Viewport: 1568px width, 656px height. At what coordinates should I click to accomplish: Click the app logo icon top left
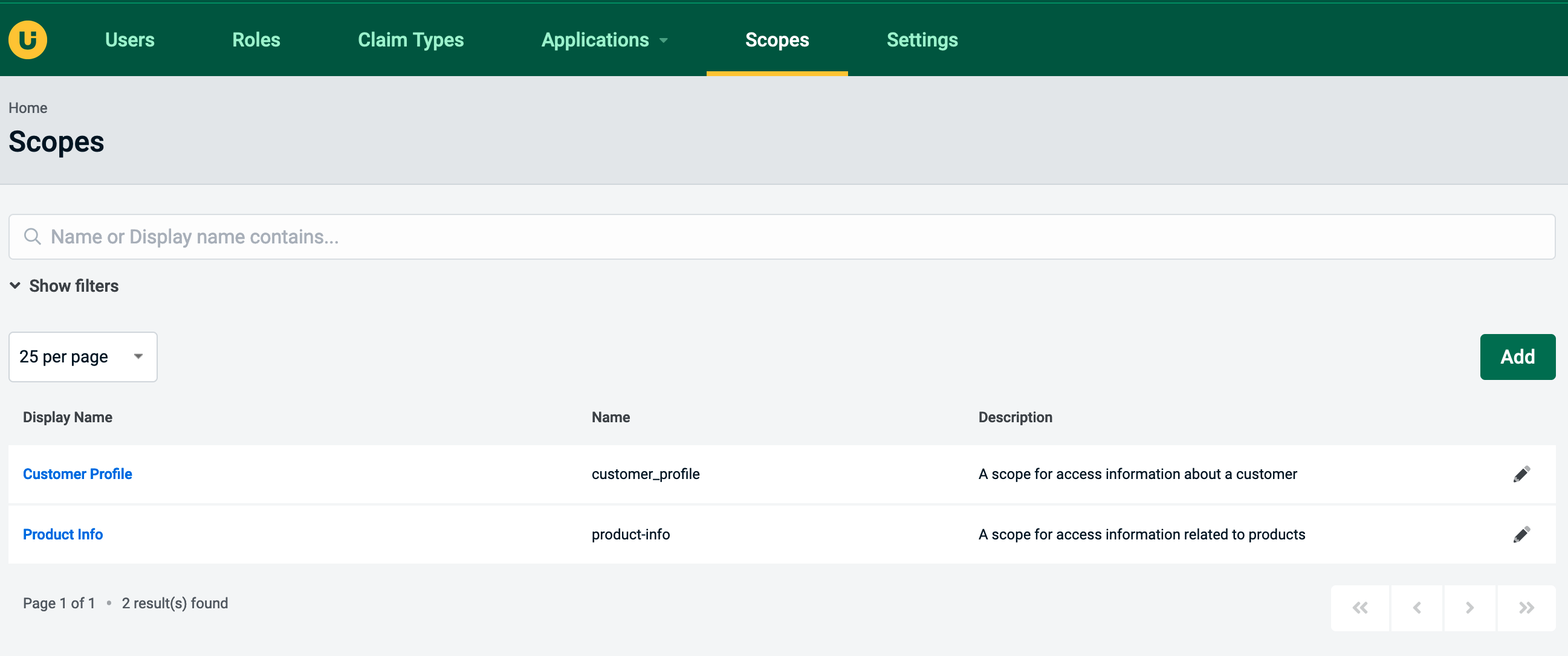[x=27, y=39]
